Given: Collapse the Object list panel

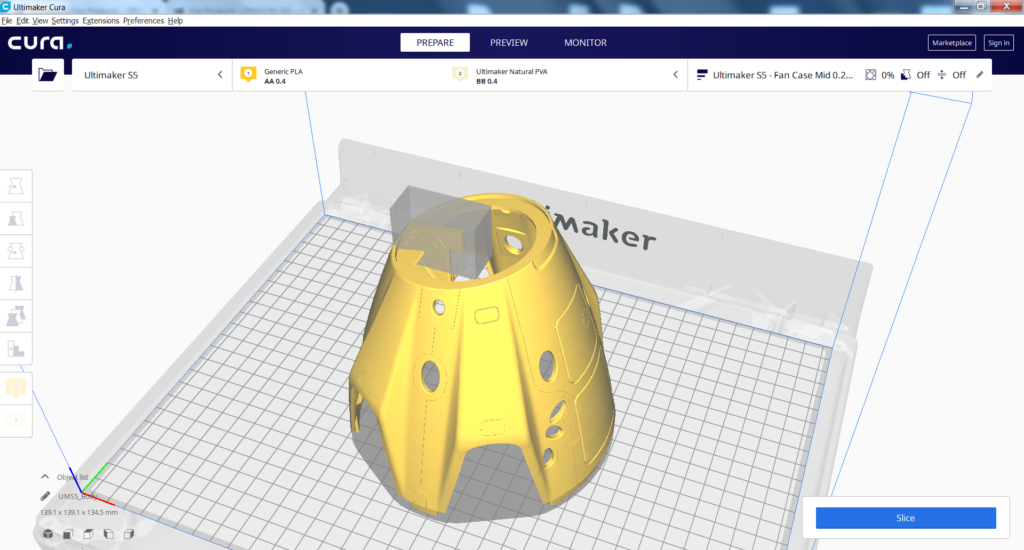Looking at the screenshot, I should click(x=45, y=477).
